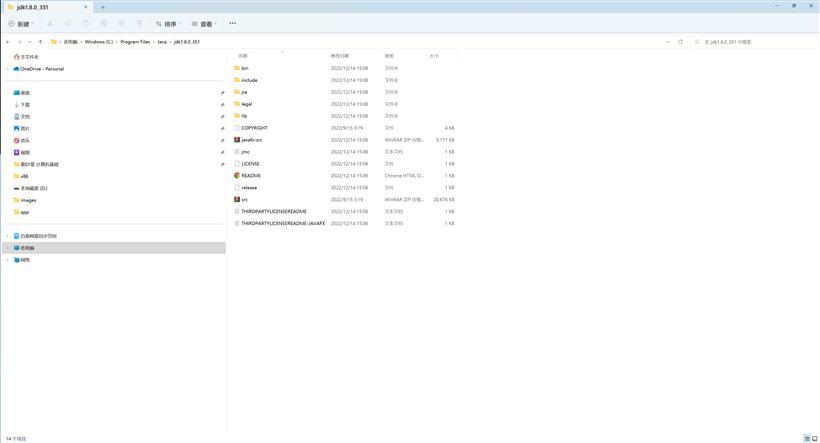The width and height of the screenshot is (820, 443).
Task: Click the Delete trash icon in toolbar
Action: click(140, 24)
